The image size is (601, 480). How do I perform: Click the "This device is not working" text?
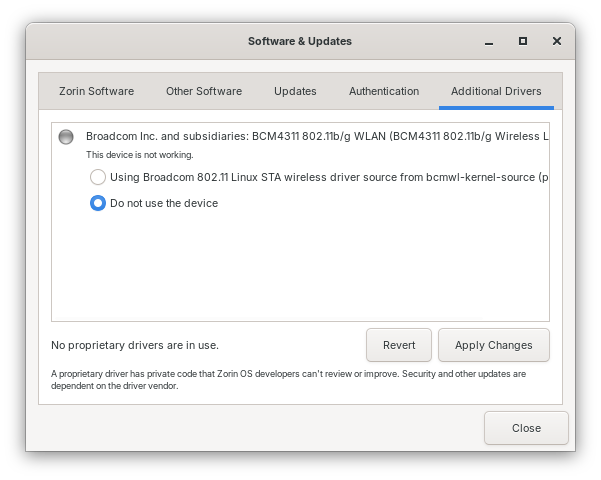click(140, 155)
